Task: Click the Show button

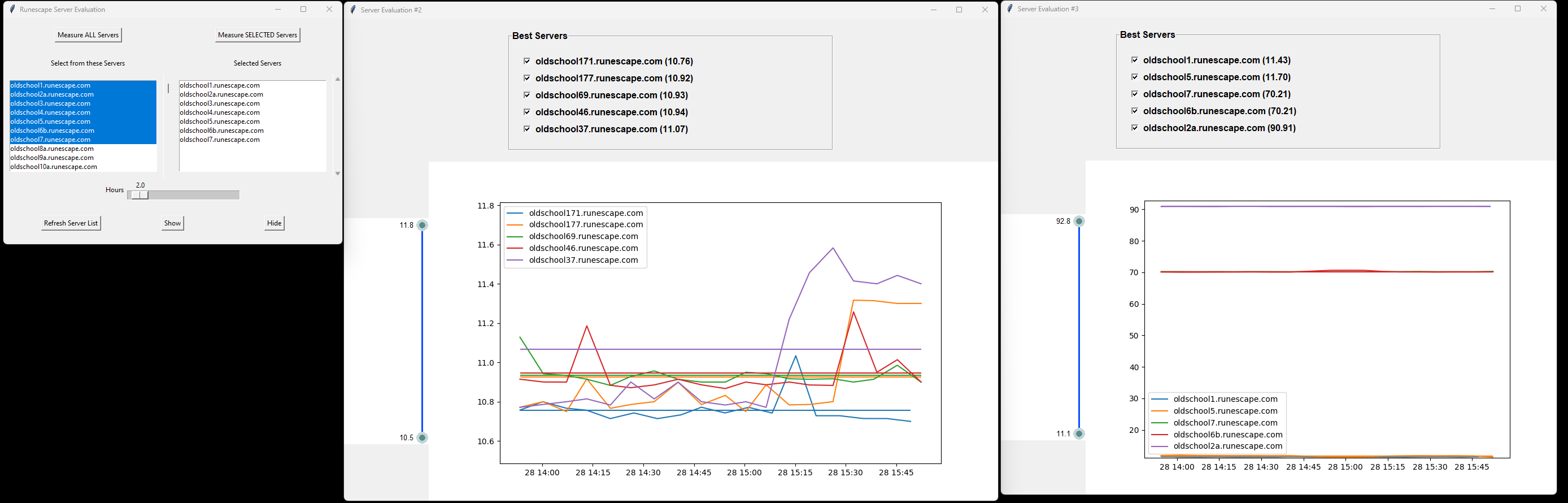Action: [172, 223]
